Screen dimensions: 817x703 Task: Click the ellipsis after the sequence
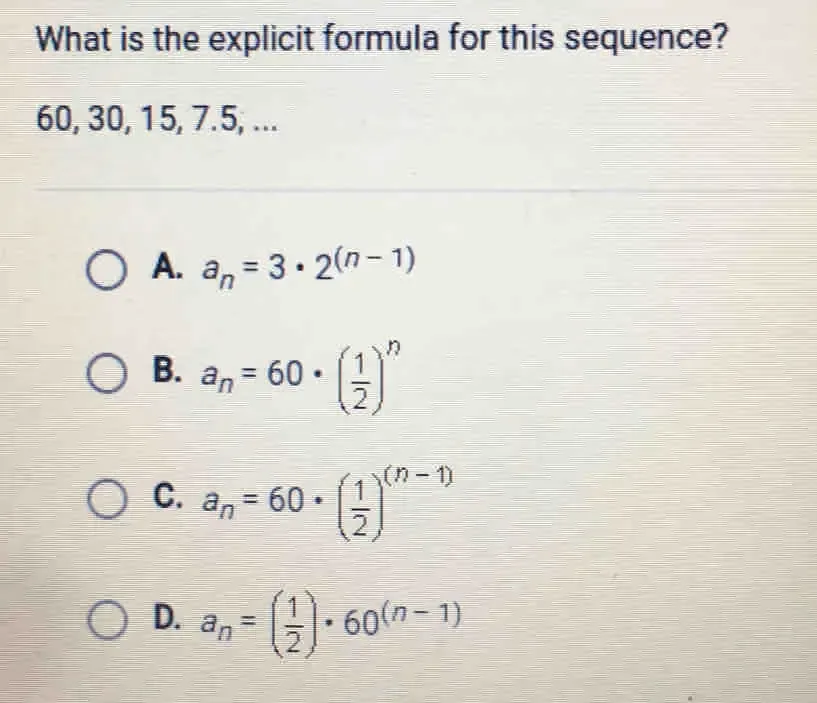tap(265, 125)
